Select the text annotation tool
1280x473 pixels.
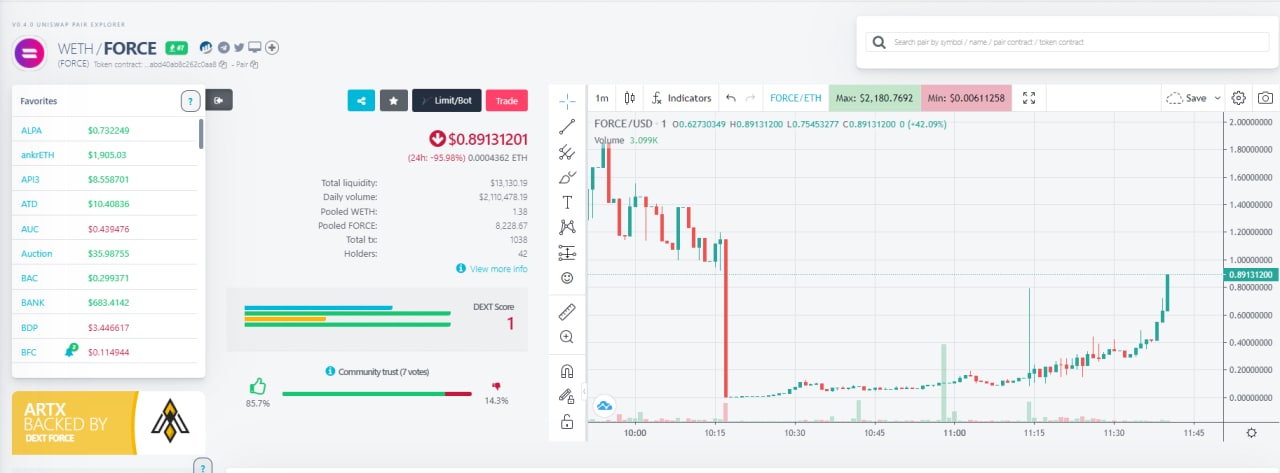coord(567,202)
